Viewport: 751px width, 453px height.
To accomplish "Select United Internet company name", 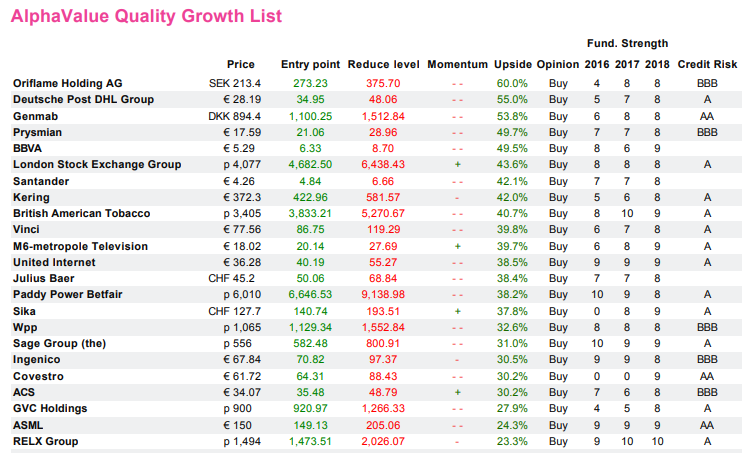I will (x=54, y=262).
